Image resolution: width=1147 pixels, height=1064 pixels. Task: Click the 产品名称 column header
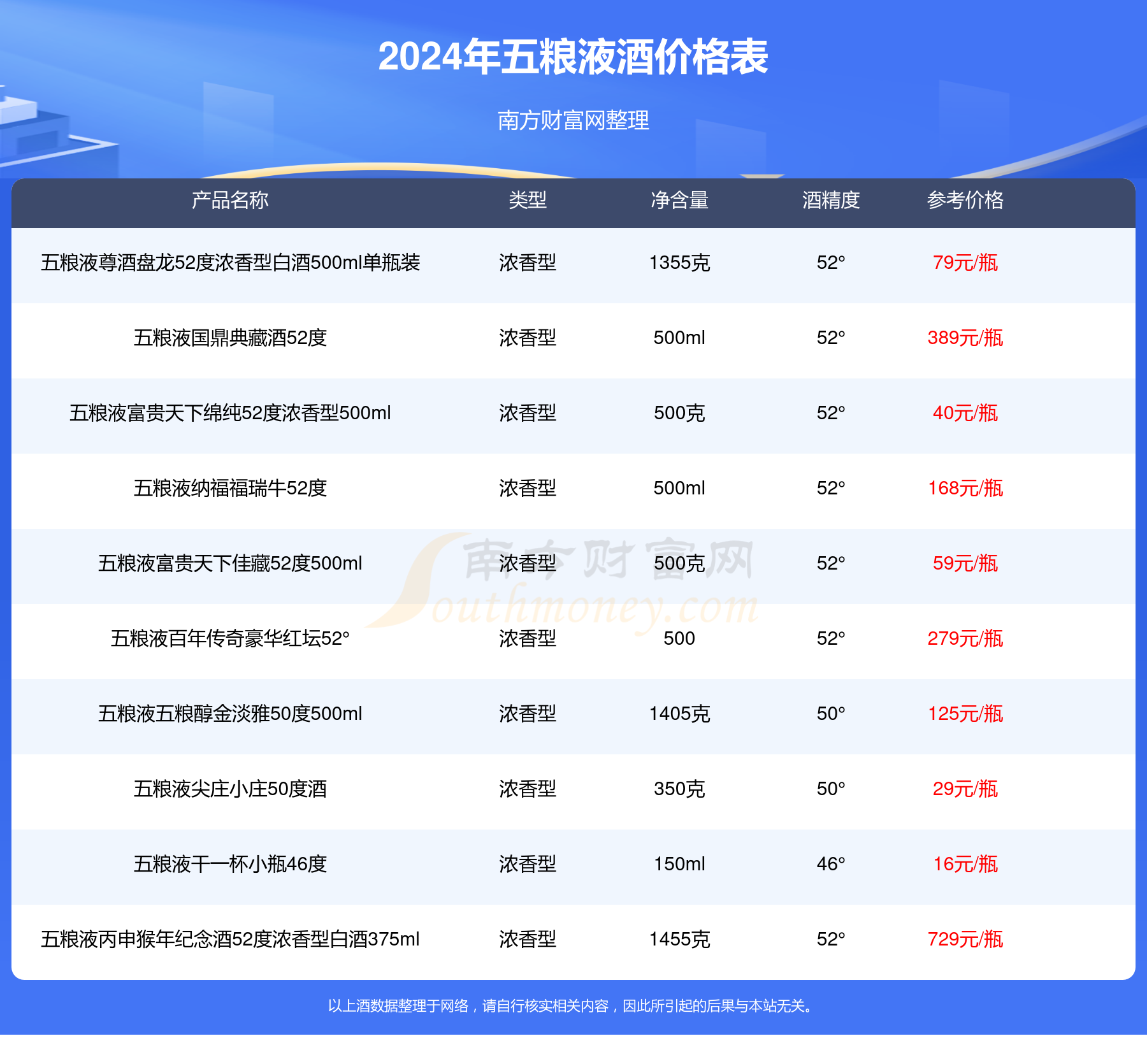[230, 200]
